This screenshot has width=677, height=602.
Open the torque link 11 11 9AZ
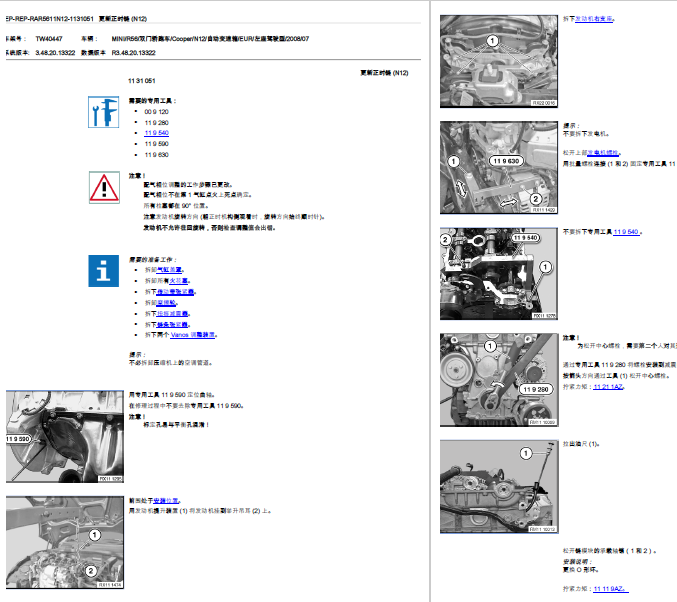pos(611,589)
